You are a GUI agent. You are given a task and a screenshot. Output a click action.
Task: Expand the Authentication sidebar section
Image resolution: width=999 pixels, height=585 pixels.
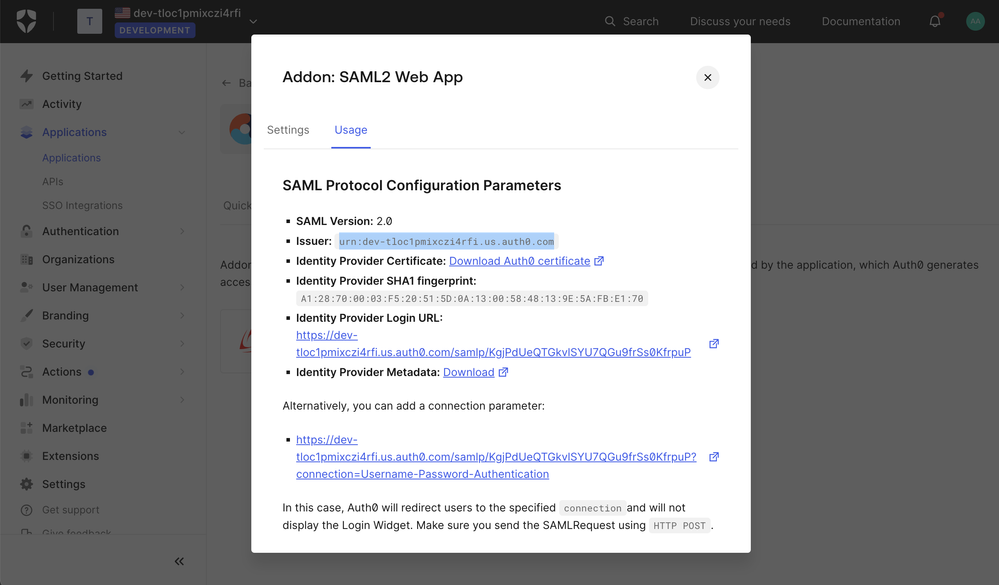182,231
